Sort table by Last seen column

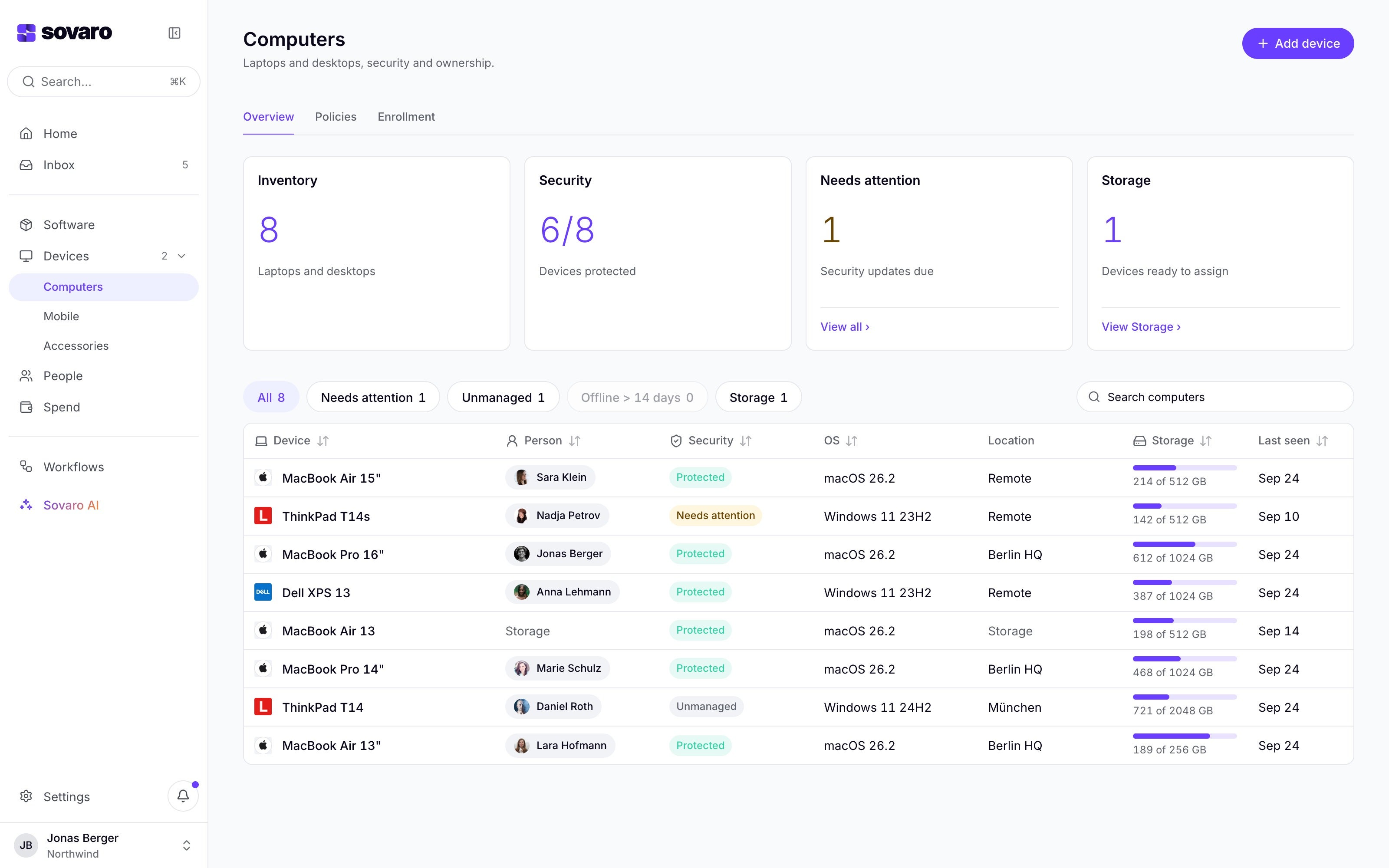pos(1323,441)
